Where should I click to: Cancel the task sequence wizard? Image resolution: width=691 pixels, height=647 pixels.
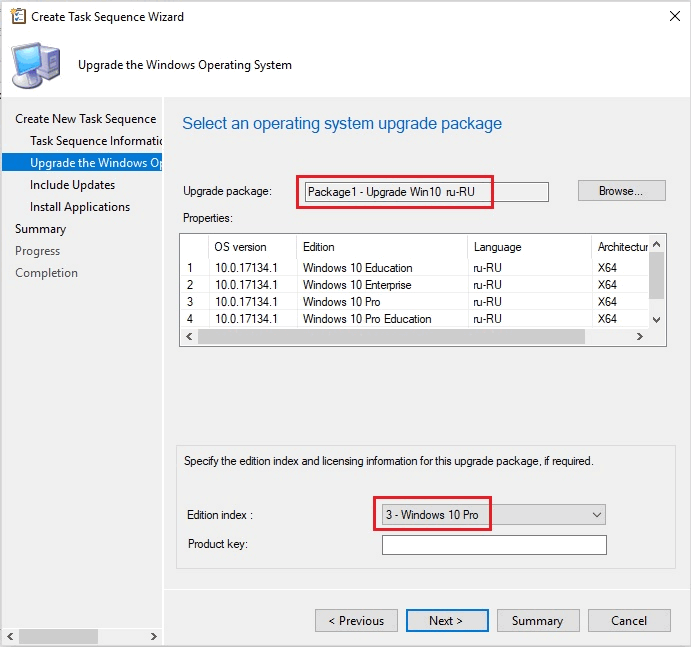629,621
